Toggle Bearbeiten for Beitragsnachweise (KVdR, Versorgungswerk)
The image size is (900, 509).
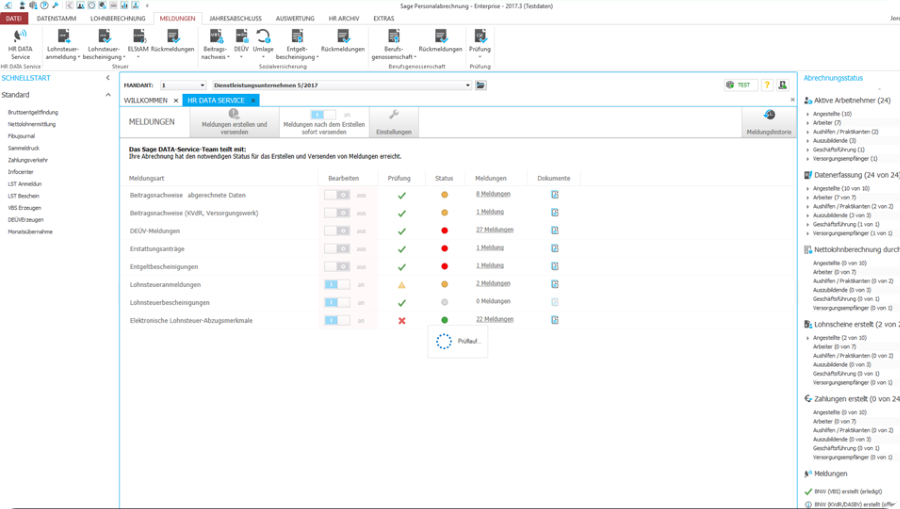coord(337,213)
